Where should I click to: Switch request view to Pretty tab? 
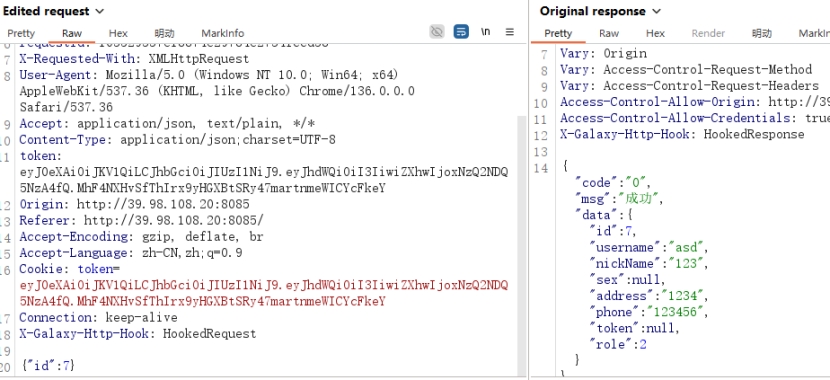21,33
